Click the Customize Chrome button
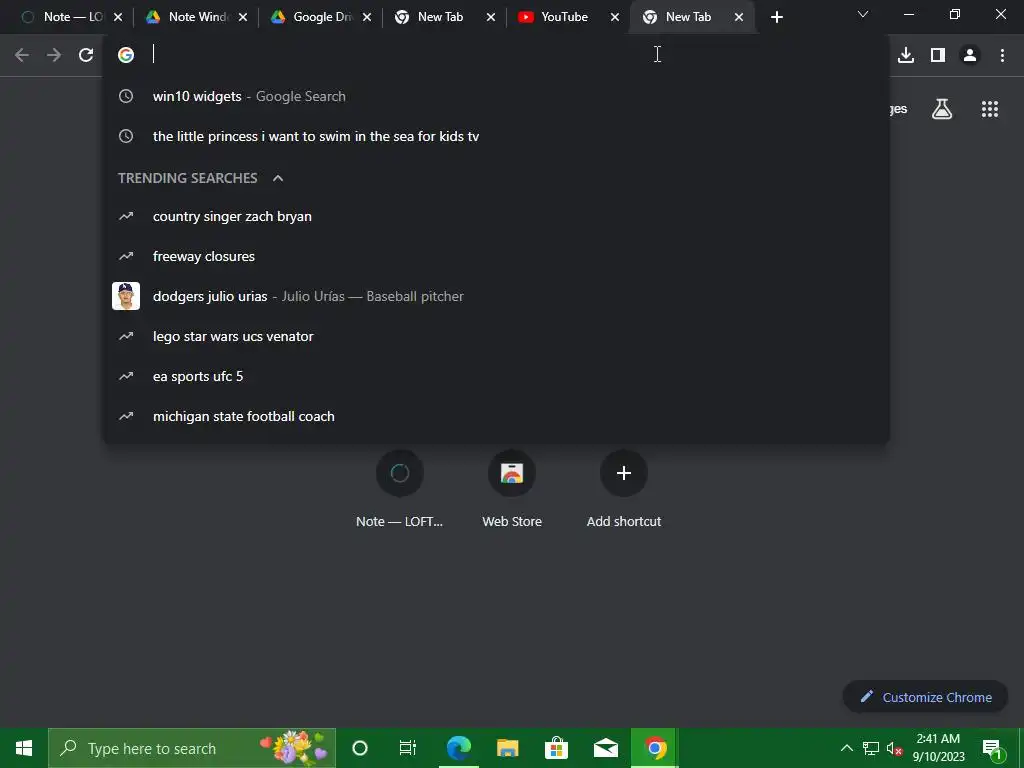Image resolution: width=1024 pixels, height=768 pixels. tap(925, 697)
